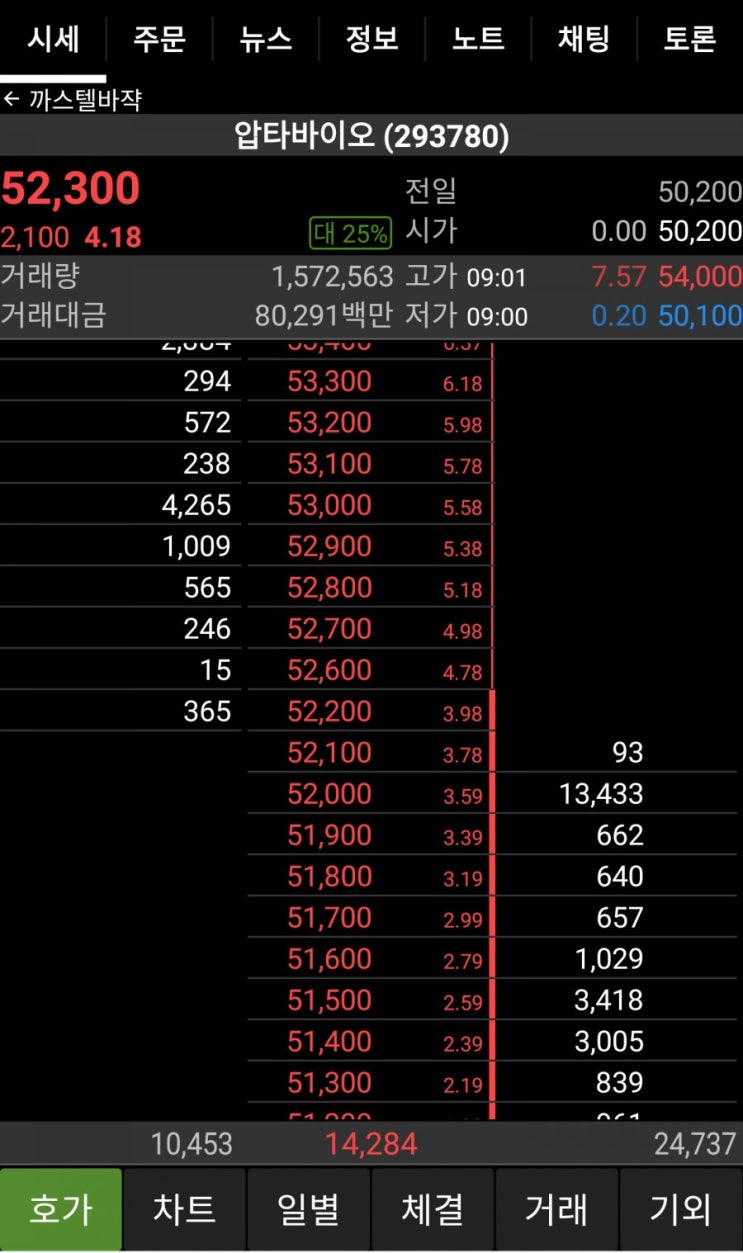The height and width of the screenshot is (1253, 743).
Task: Select bid price 51,800
Action: 329,877
